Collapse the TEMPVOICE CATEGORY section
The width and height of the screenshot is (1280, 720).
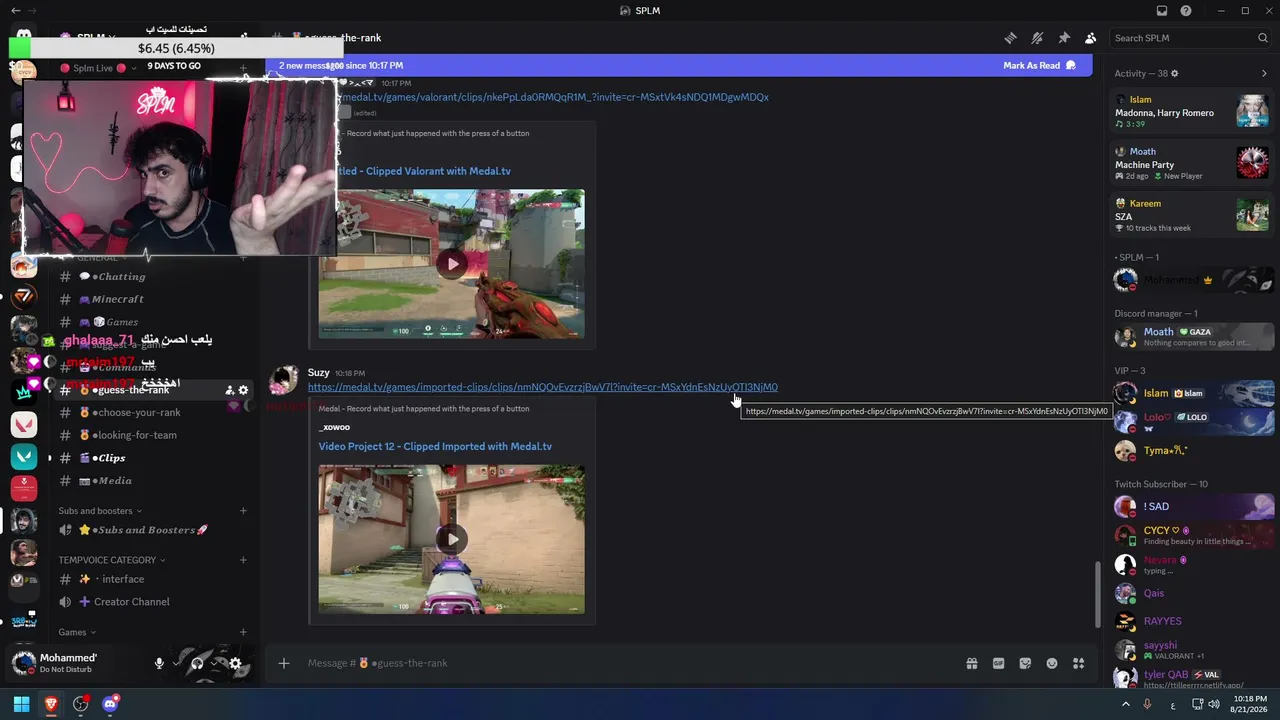coord(112,560)
